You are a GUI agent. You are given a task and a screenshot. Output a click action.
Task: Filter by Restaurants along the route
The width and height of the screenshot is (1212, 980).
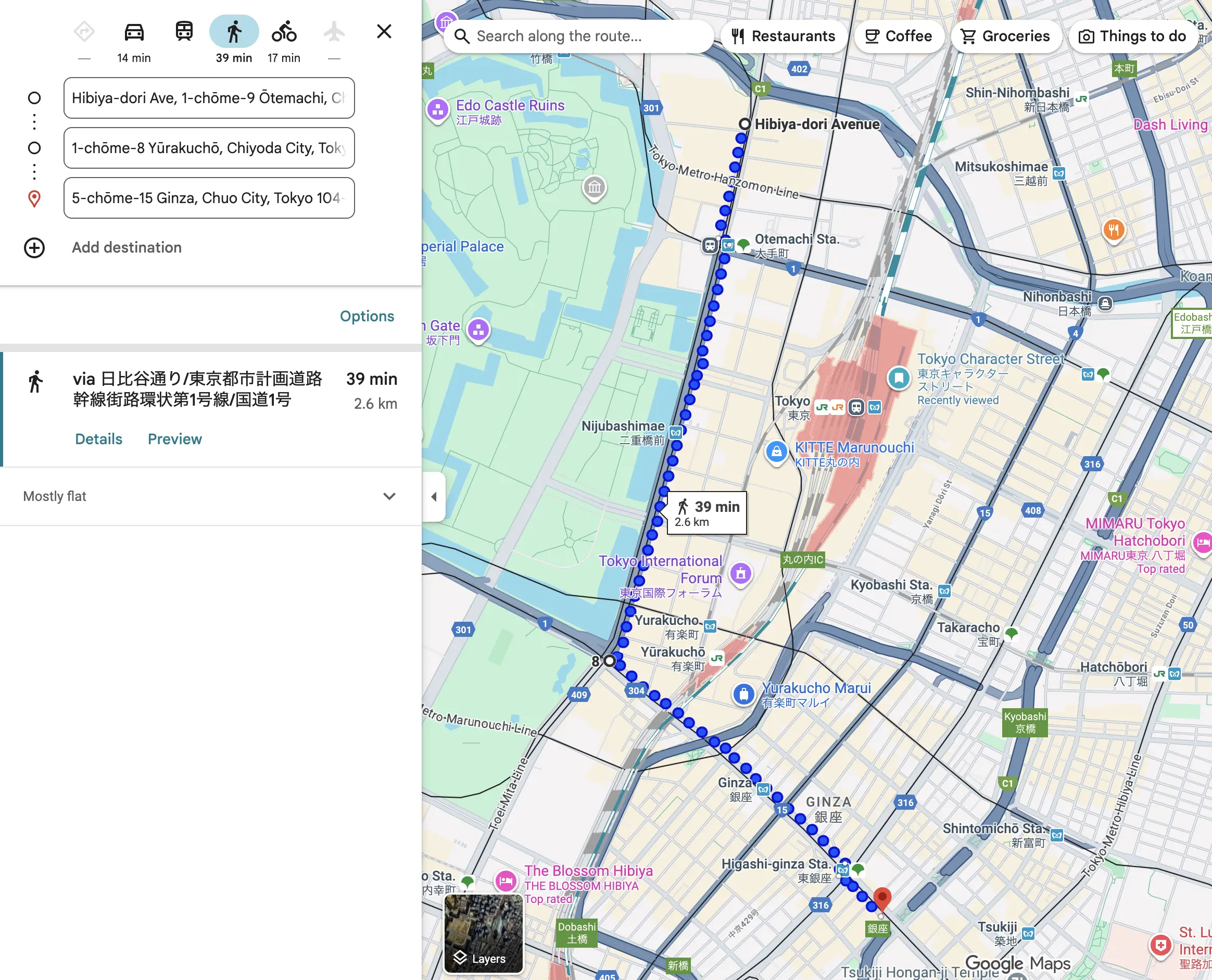(x=783, y=36)
